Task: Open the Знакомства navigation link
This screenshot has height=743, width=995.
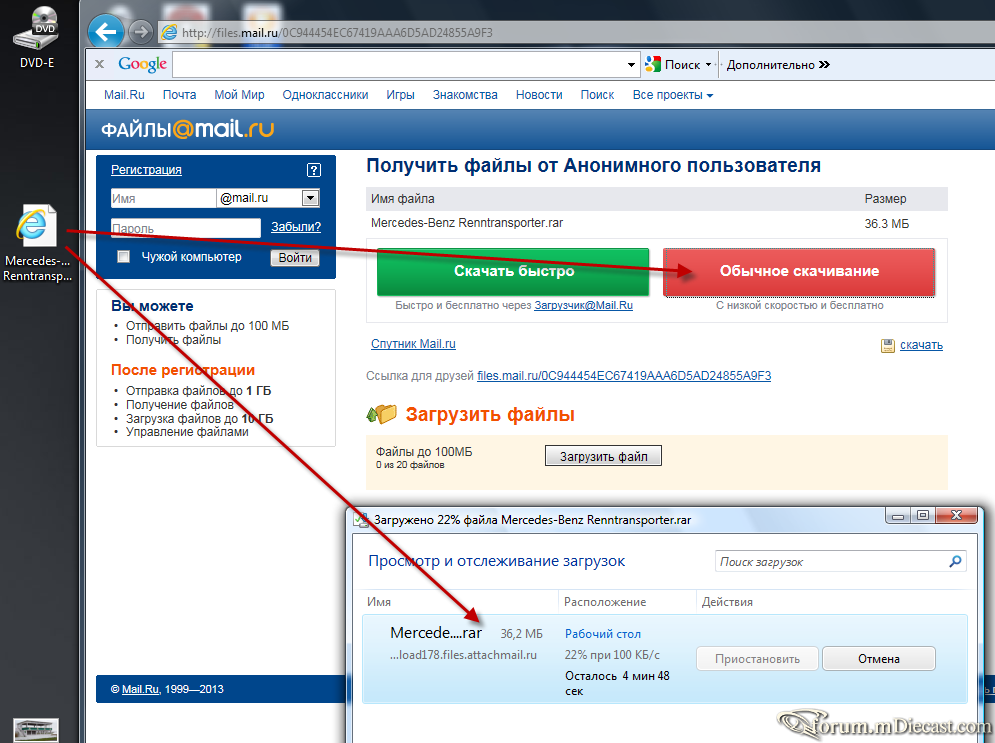Action: [465, 95]
